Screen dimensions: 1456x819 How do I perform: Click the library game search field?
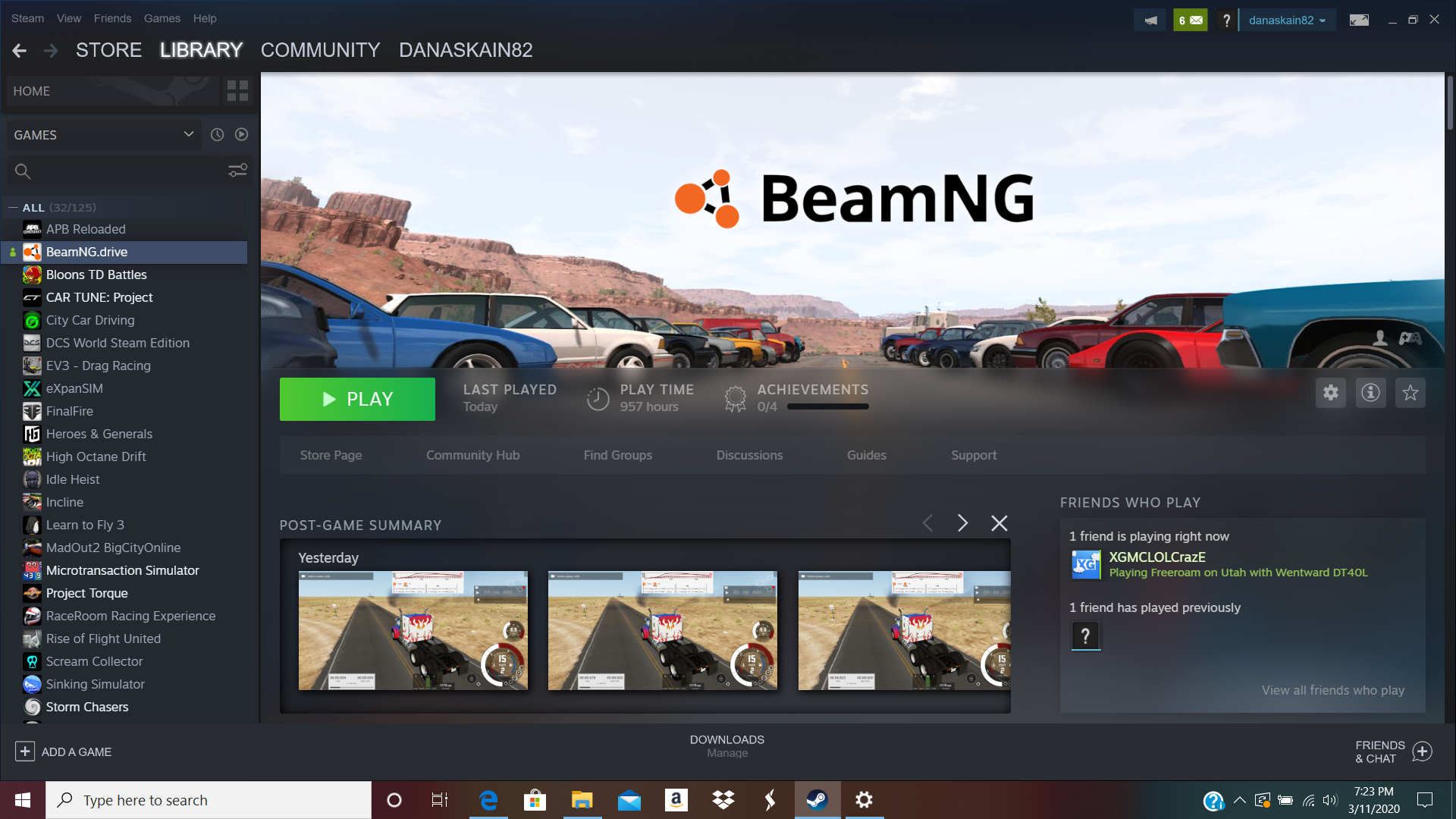114,171
